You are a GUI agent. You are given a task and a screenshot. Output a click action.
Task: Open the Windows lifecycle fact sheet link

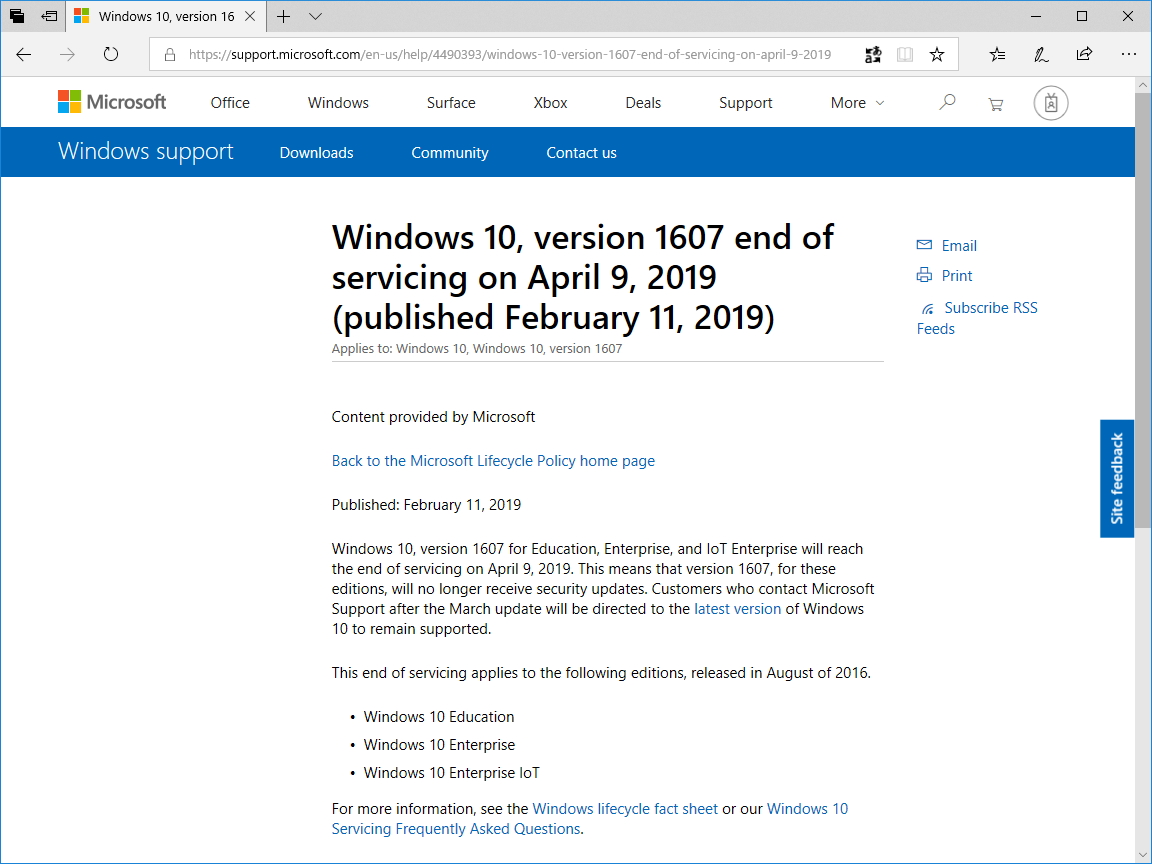(625, 809)
